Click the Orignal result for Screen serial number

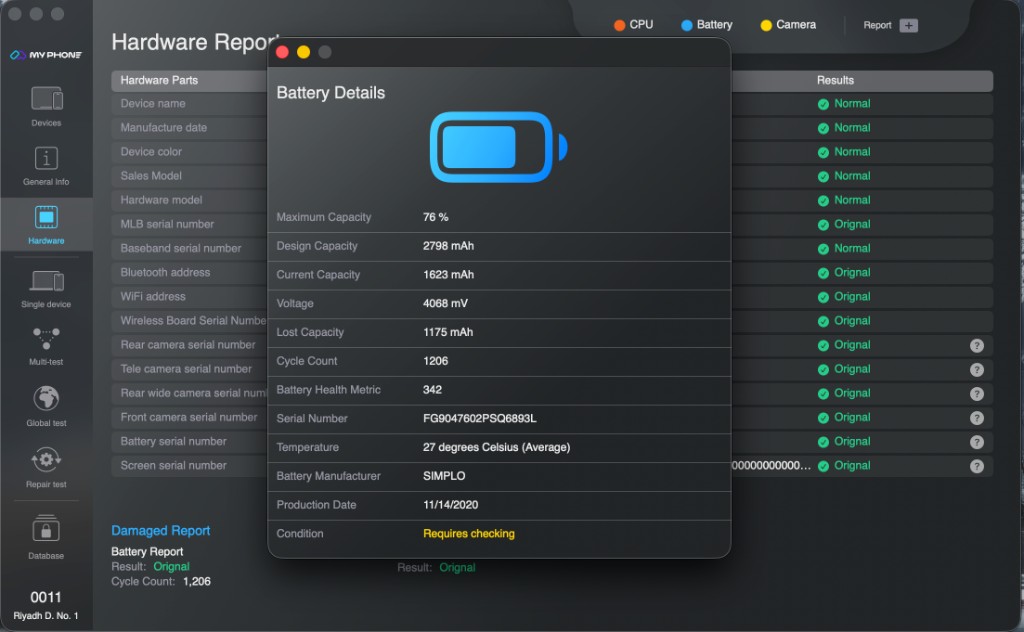[x=852, y=466]
